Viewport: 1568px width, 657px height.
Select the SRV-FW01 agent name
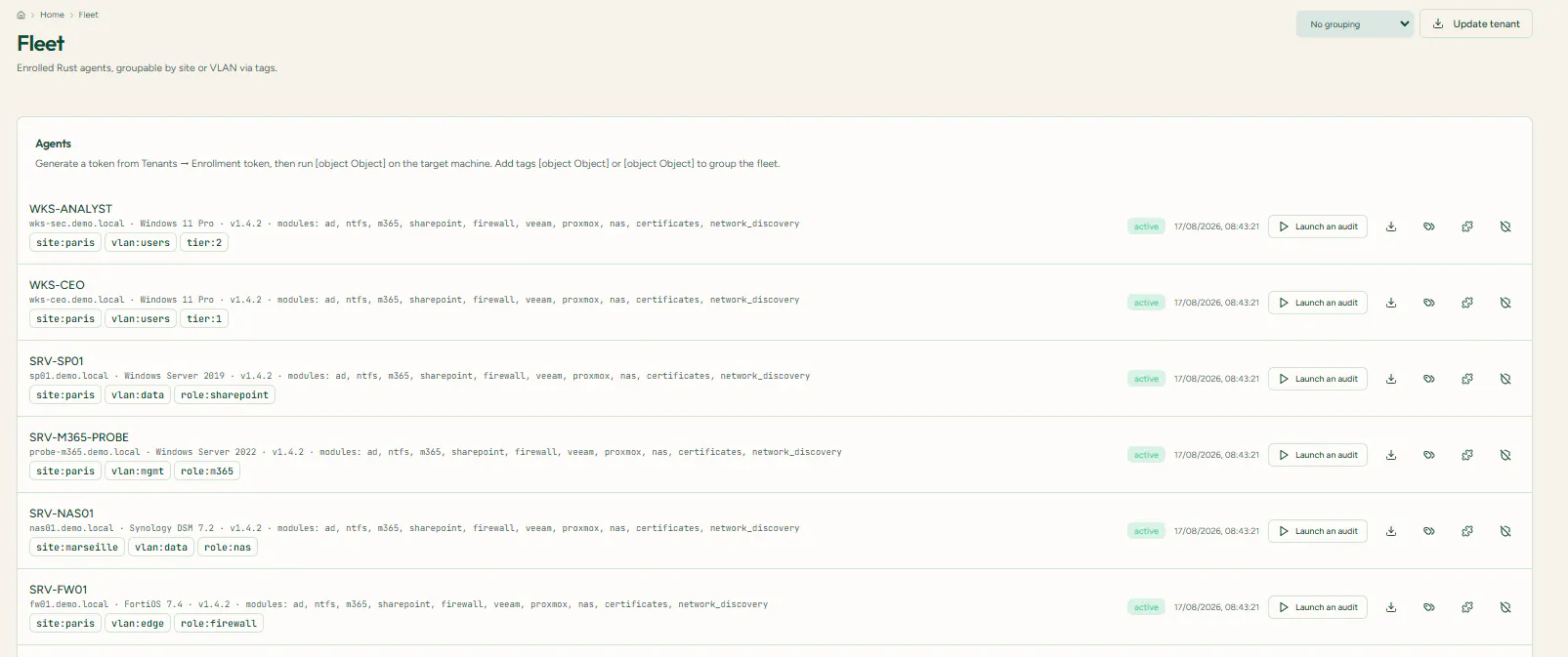point(59,590)
